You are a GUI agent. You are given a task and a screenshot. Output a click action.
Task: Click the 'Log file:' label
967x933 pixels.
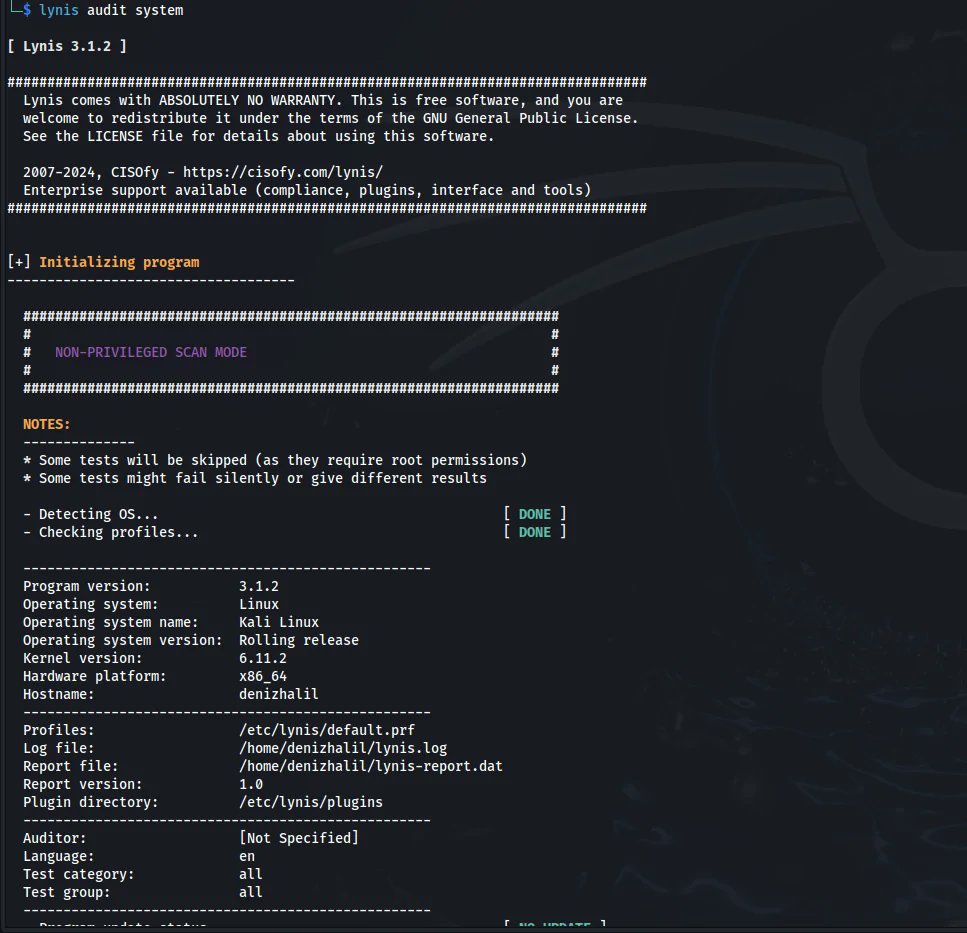[59, 748]
